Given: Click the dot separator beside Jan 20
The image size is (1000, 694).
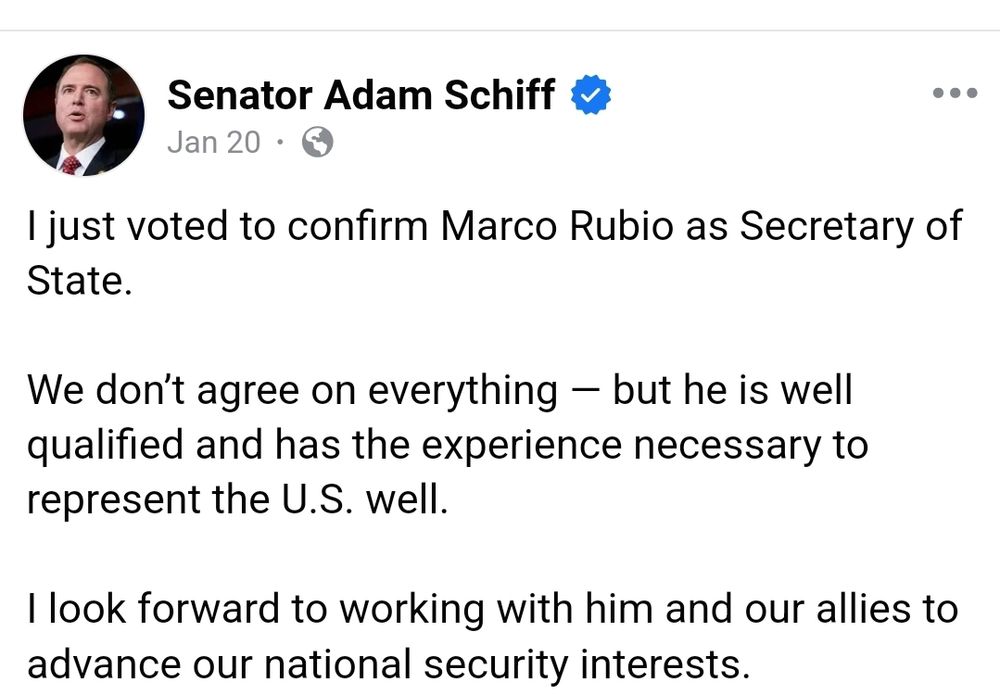Looking at the screenshot, I should (x=280, y=142).
